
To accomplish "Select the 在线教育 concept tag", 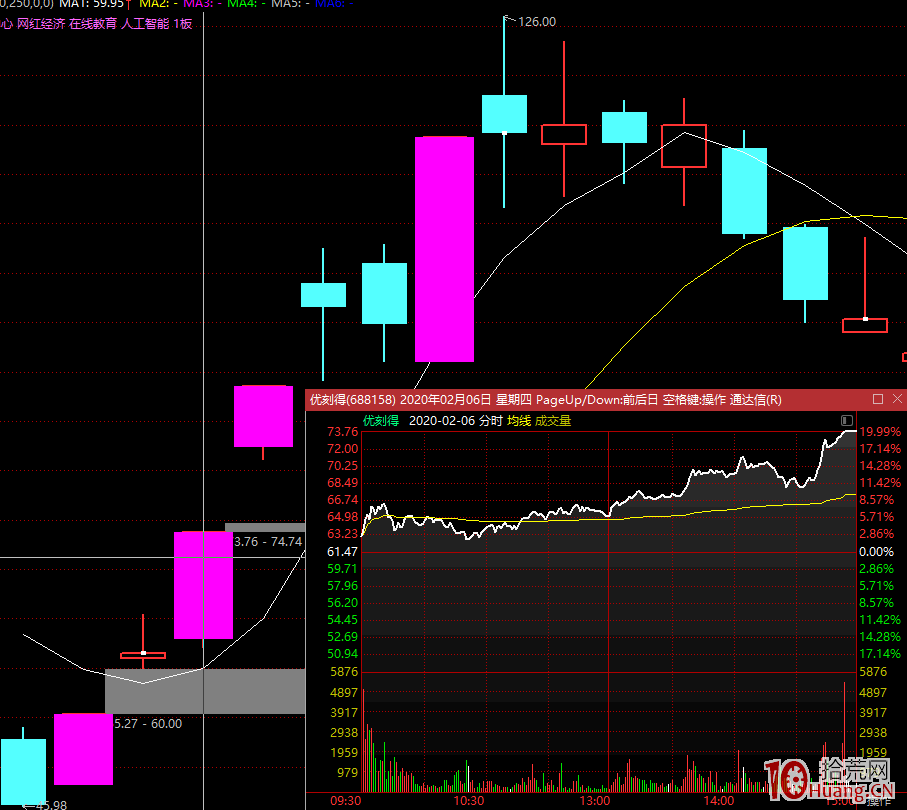I will (x=93, y=24).
